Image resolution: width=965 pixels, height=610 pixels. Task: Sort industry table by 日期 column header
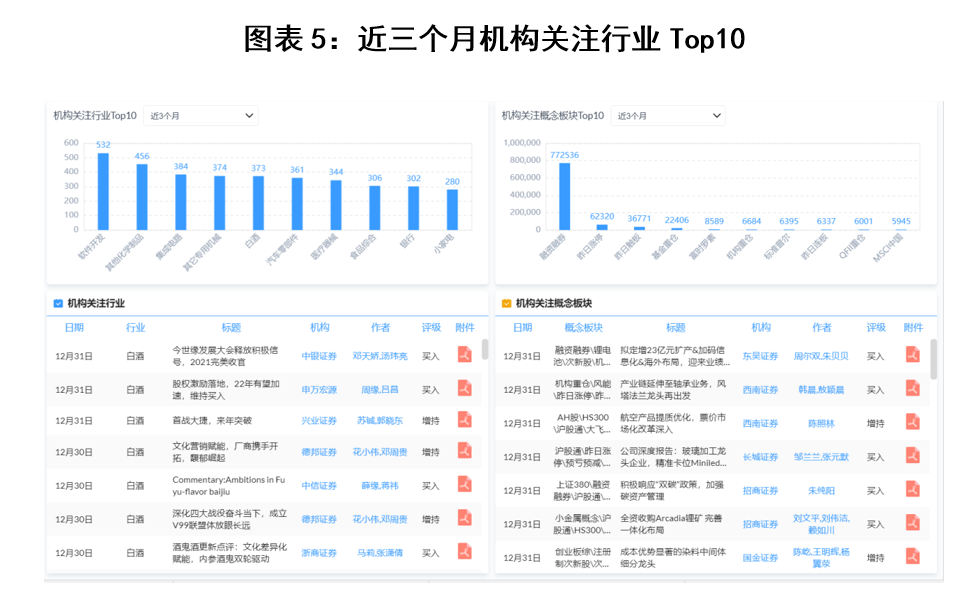tap(74, 327)
